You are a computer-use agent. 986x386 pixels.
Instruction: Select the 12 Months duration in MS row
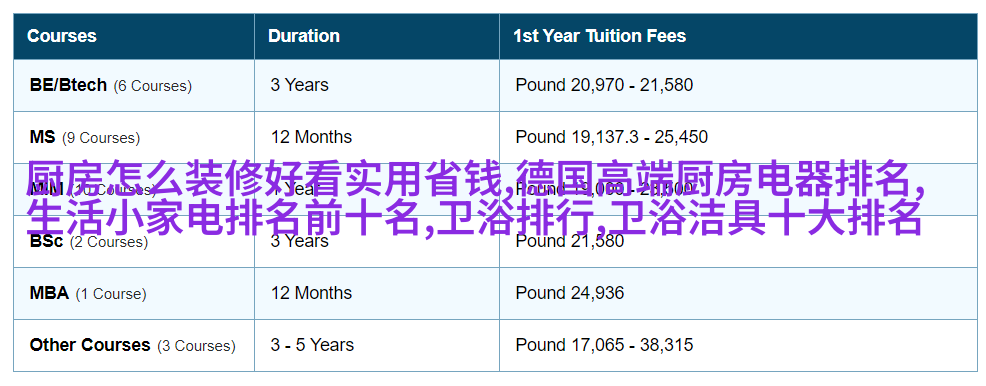[x=311, y=136]
